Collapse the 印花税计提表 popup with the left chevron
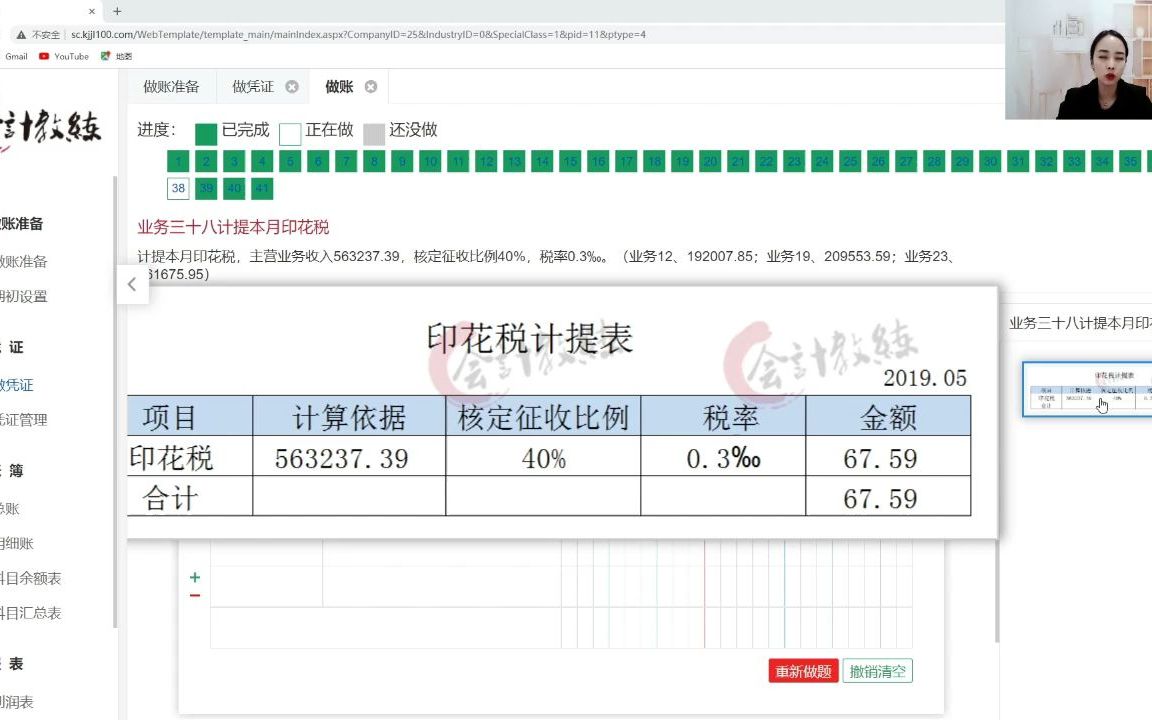The height and width of the screenshot is (720, 1152). point(132,284)
